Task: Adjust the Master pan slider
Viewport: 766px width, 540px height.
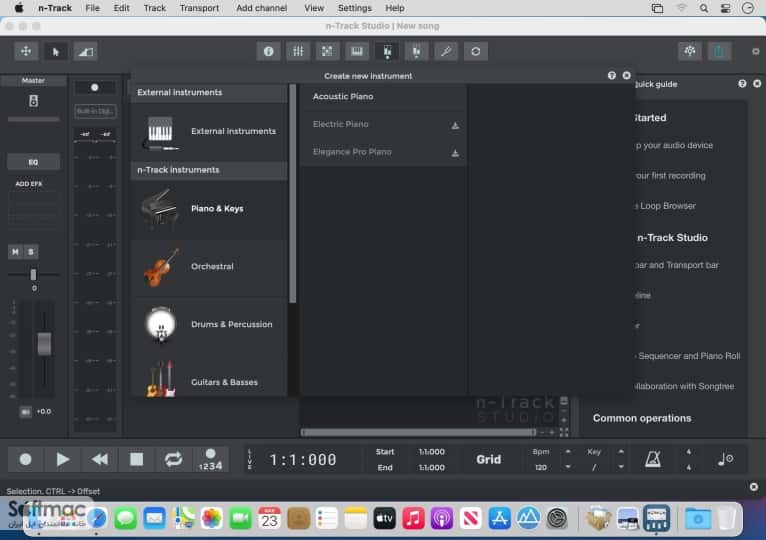Action: pyautogui.click(x=33, y=275)
